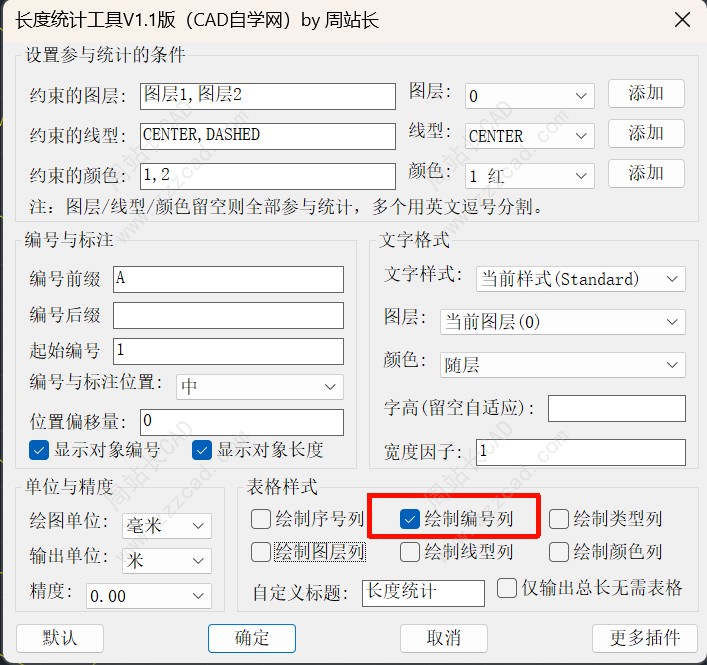Open the 颜色 dropdown showing 1 红
707x665 pixels.
[x=530, y=176]
